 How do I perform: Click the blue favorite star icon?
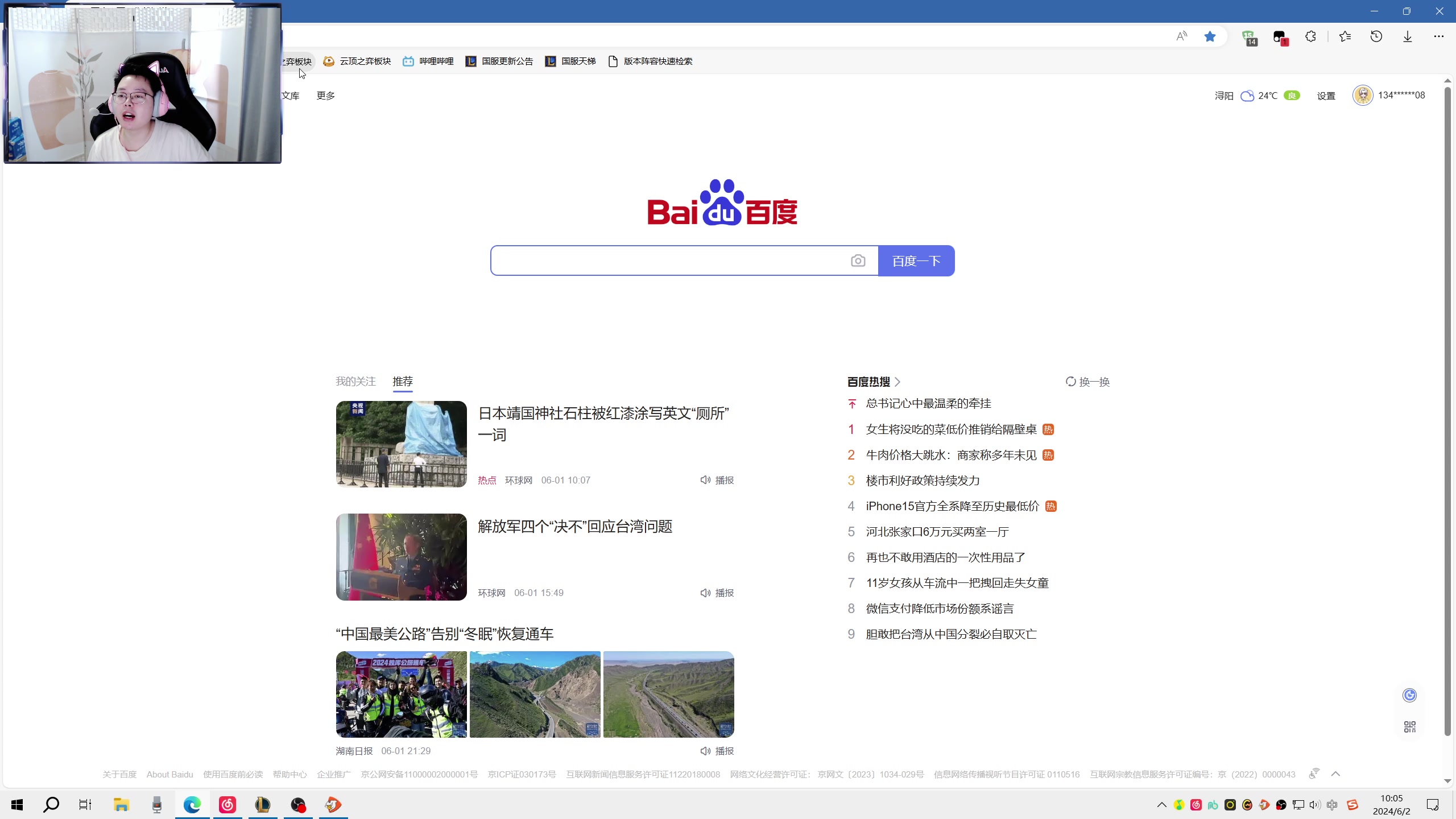click(1210, 36)
